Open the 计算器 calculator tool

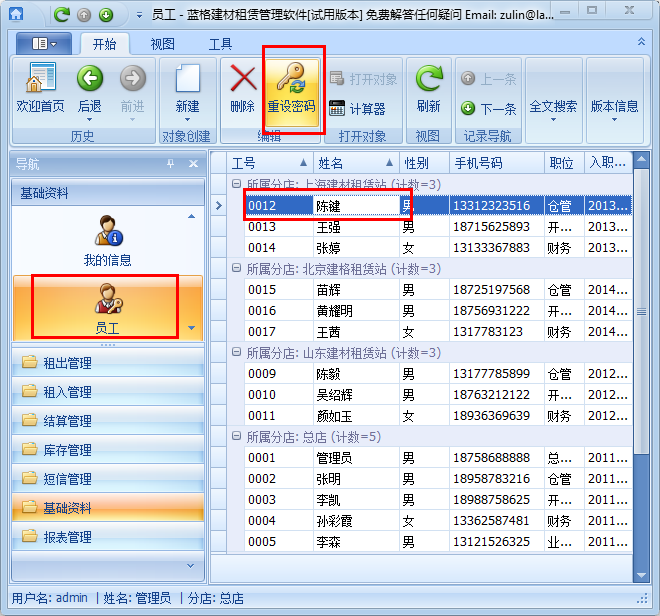(x=358, y=109)
